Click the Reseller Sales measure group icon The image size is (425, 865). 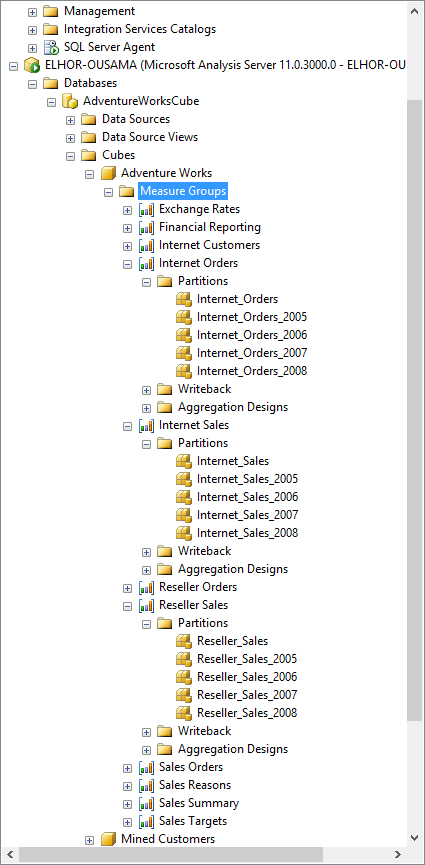point(146,605)
